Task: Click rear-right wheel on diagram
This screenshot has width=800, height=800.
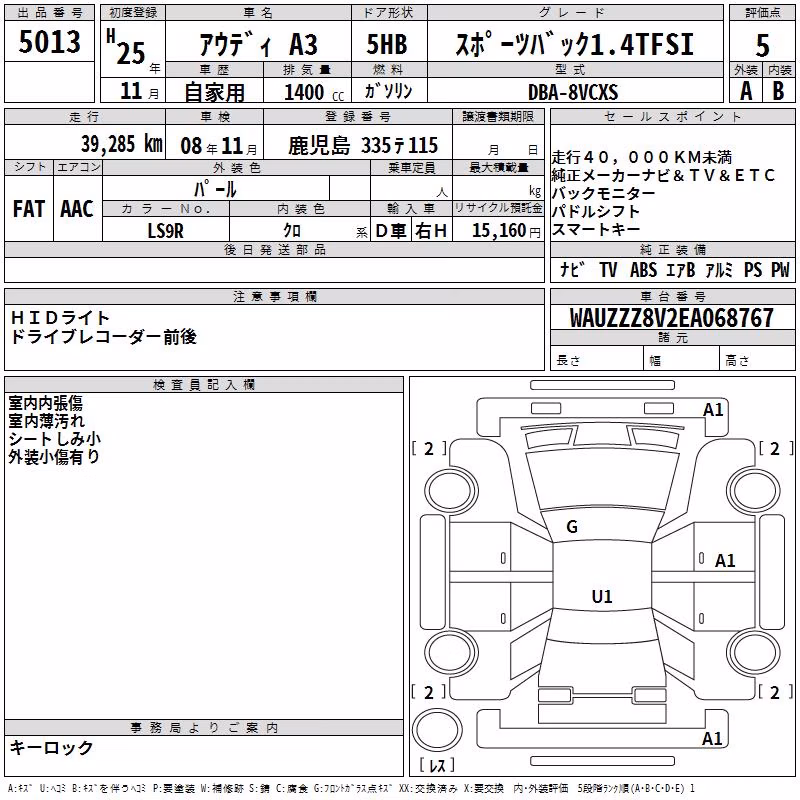Action: click(x=753, y=655)
